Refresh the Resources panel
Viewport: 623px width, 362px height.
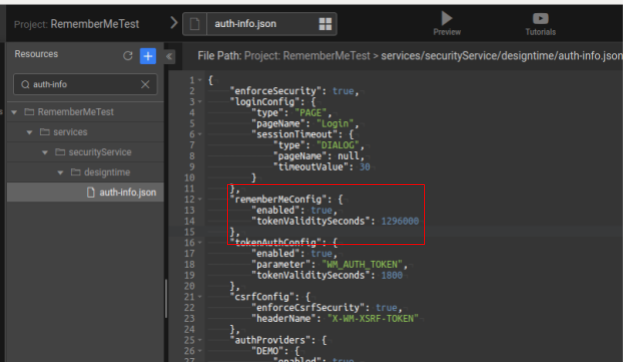pyautogui.click(x=128, y=56)
